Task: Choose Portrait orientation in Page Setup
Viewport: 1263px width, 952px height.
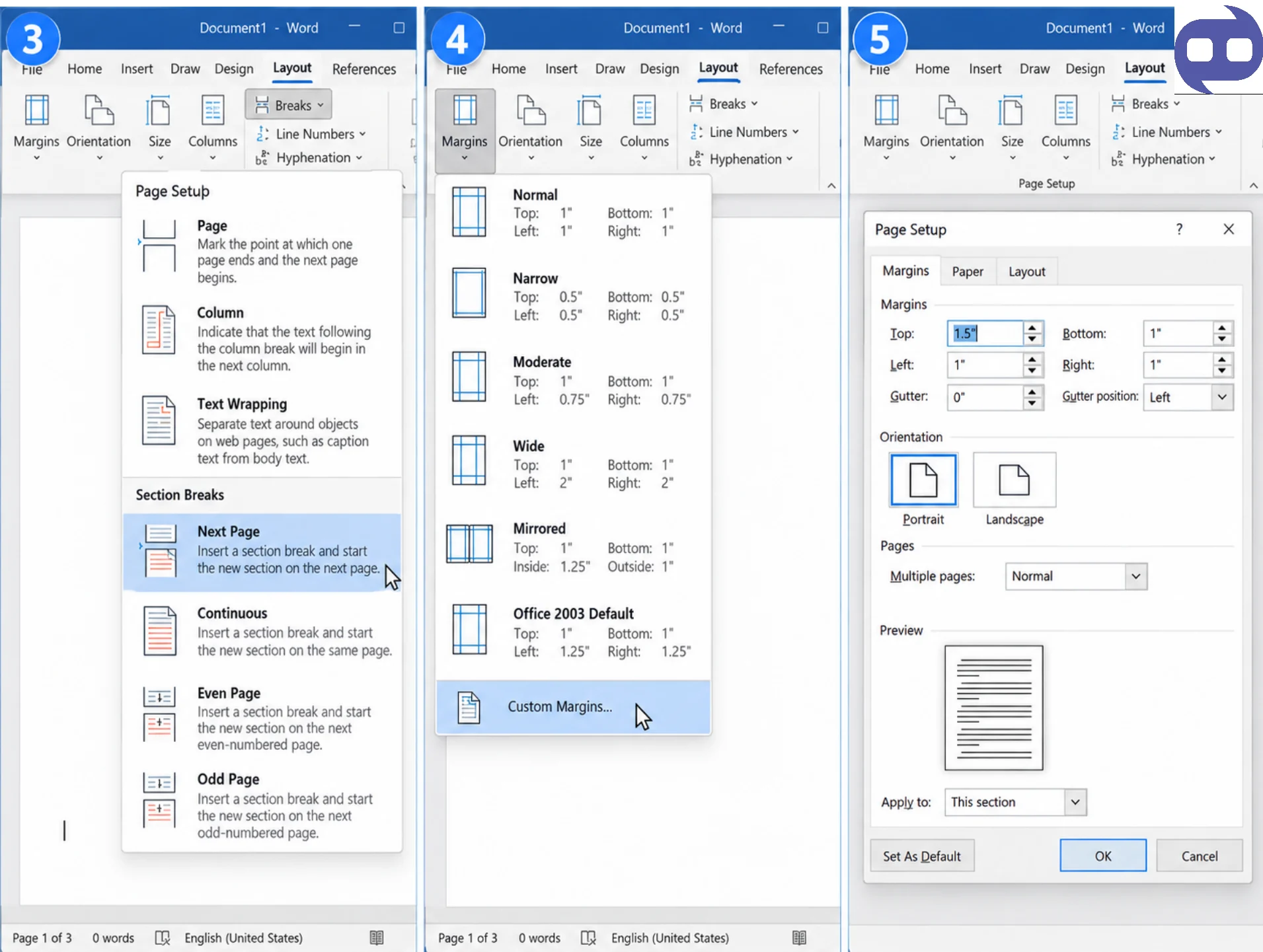Action: pos(923,490)
